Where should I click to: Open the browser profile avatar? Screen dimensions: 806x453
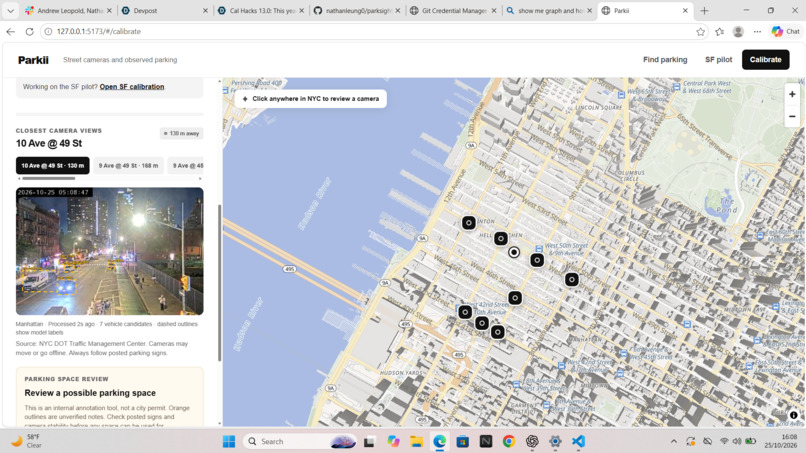tap(738, 32)
